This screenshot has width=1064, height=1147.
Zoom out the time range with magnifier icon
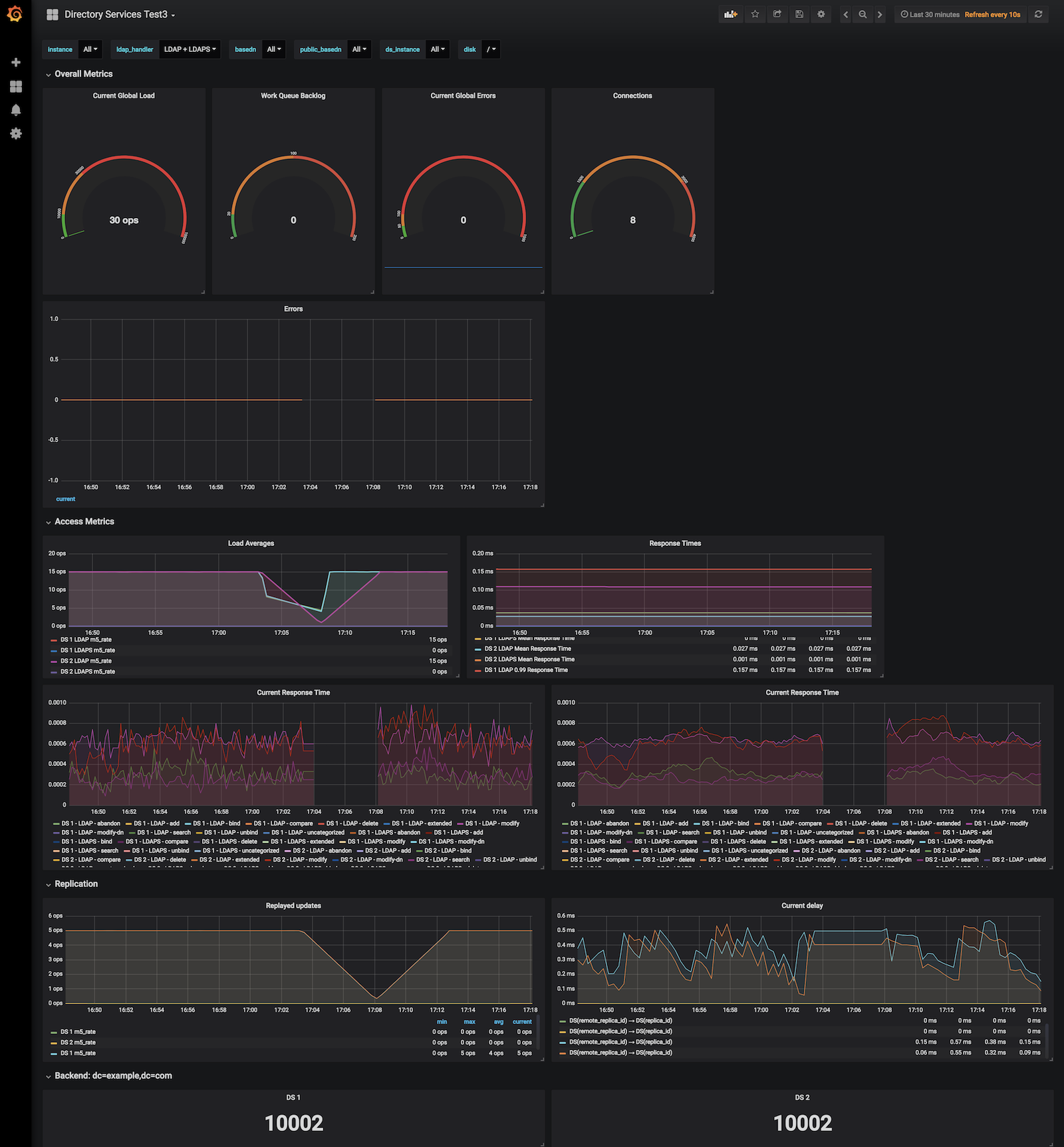click(863, 14)
